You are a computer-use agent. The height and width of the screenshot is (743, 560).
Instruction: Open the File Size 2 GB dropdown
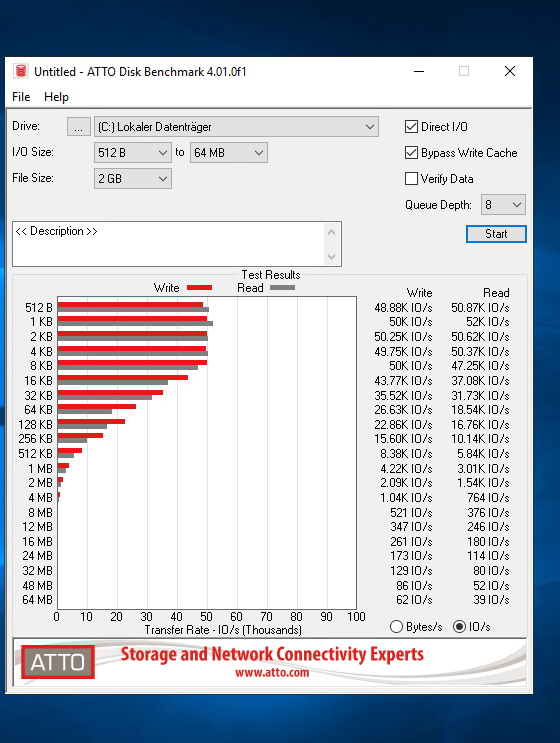133,179
